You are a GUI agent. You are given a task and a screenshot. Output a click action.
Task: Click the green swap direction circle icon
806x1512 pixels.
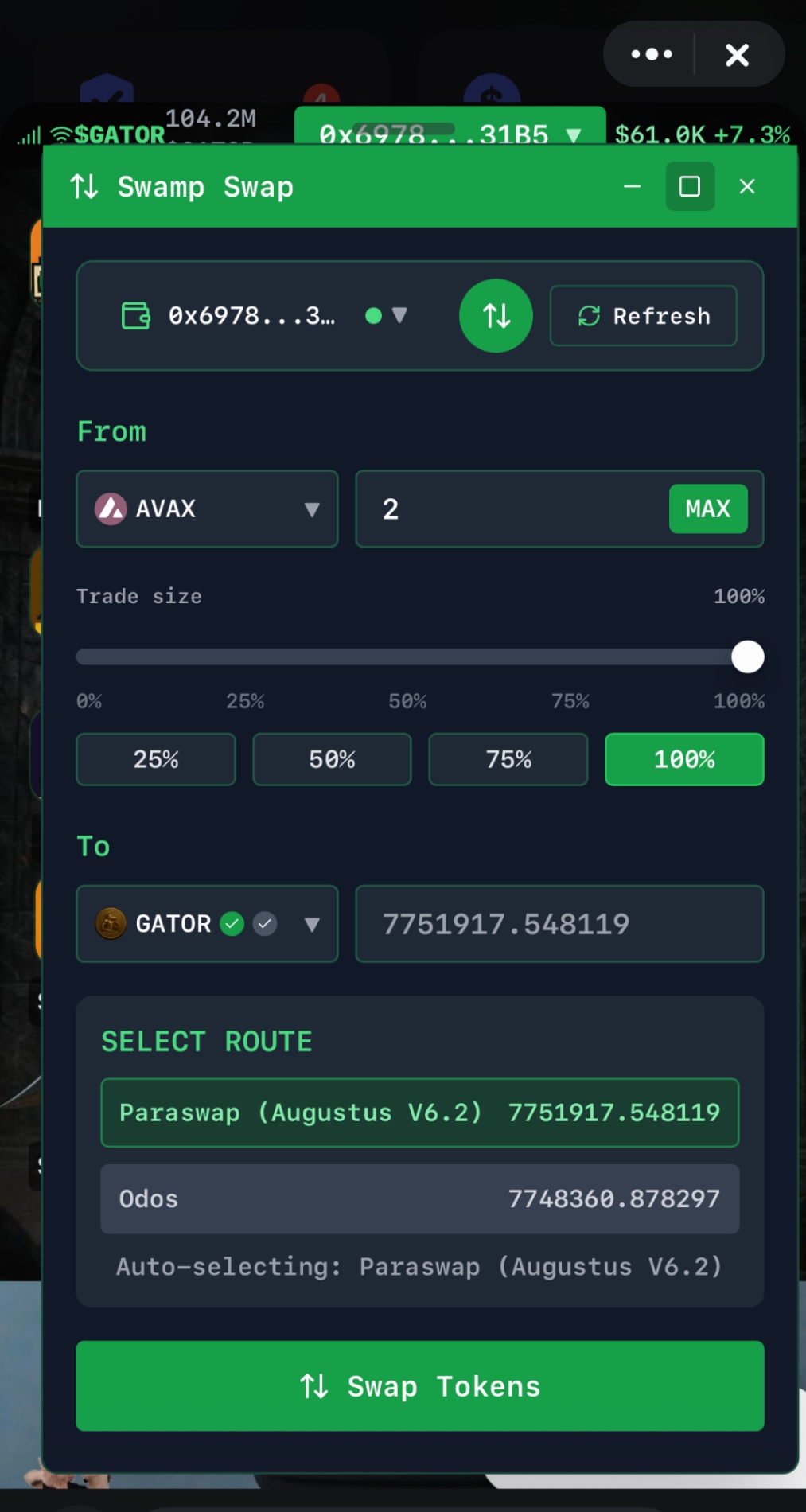(x=496, y=316)
